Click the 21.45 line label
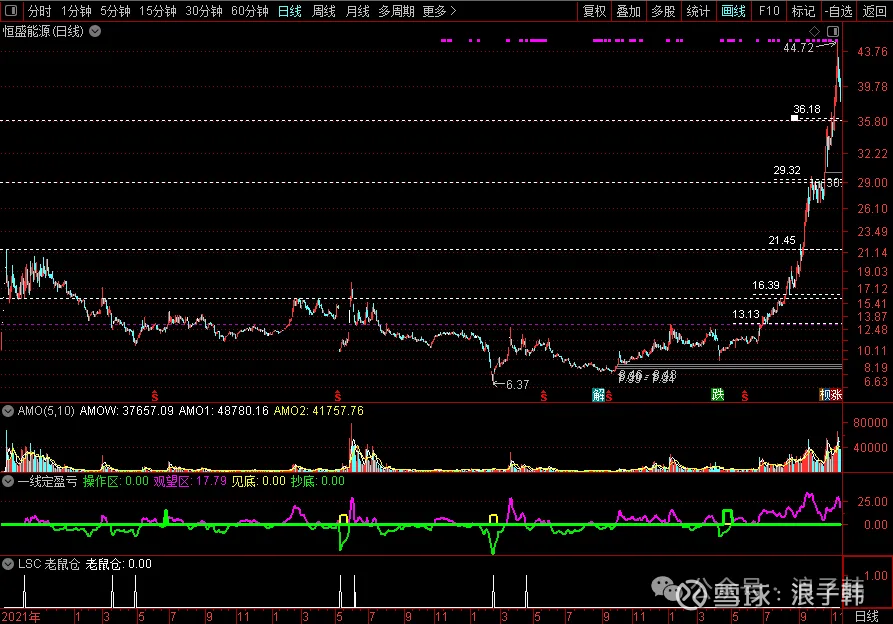 point(781,240)
